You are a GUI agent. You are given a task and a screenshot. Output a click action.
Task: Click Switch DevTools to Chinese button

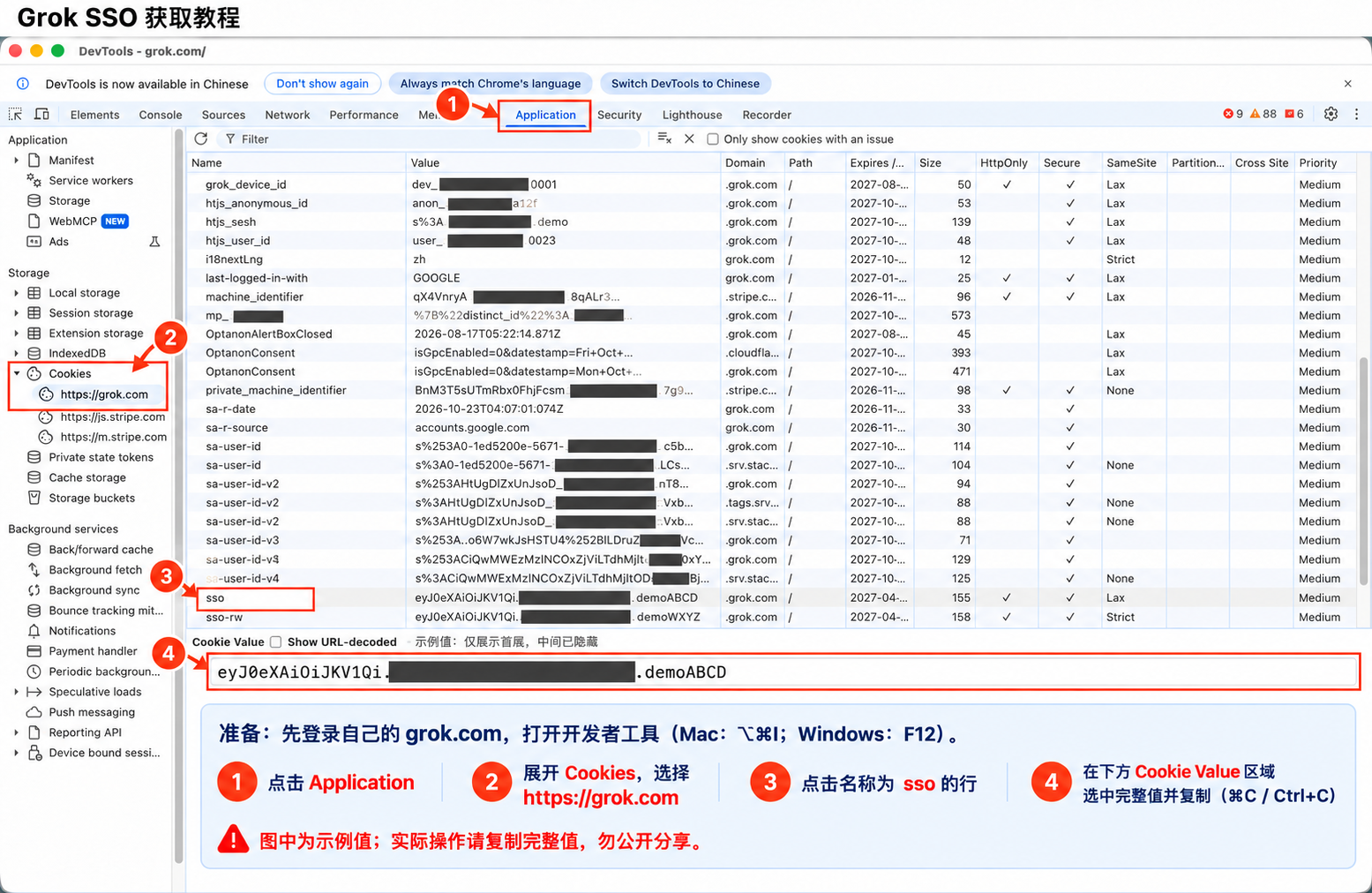click(686, 84)
